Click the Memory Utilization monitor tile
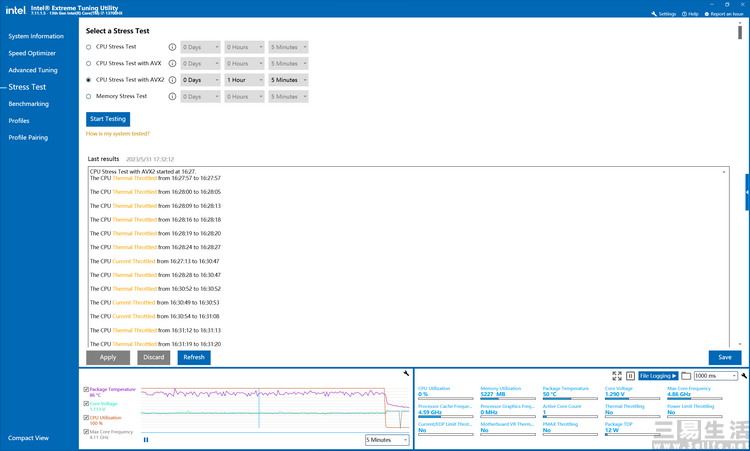Viewport: 750px width, 451px height. tap(508, 393)
